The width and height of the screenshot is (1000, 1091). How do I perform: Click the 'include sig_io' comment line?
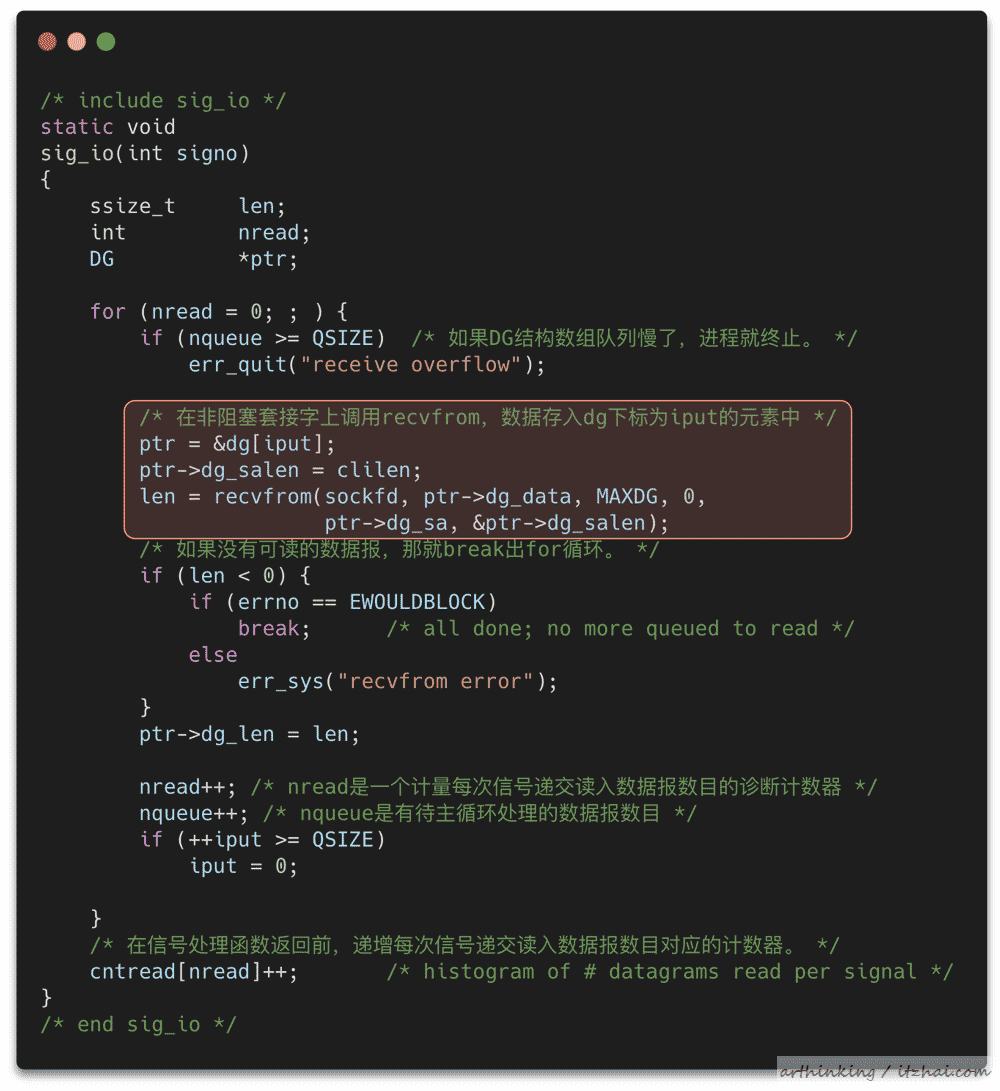[163, 100]
